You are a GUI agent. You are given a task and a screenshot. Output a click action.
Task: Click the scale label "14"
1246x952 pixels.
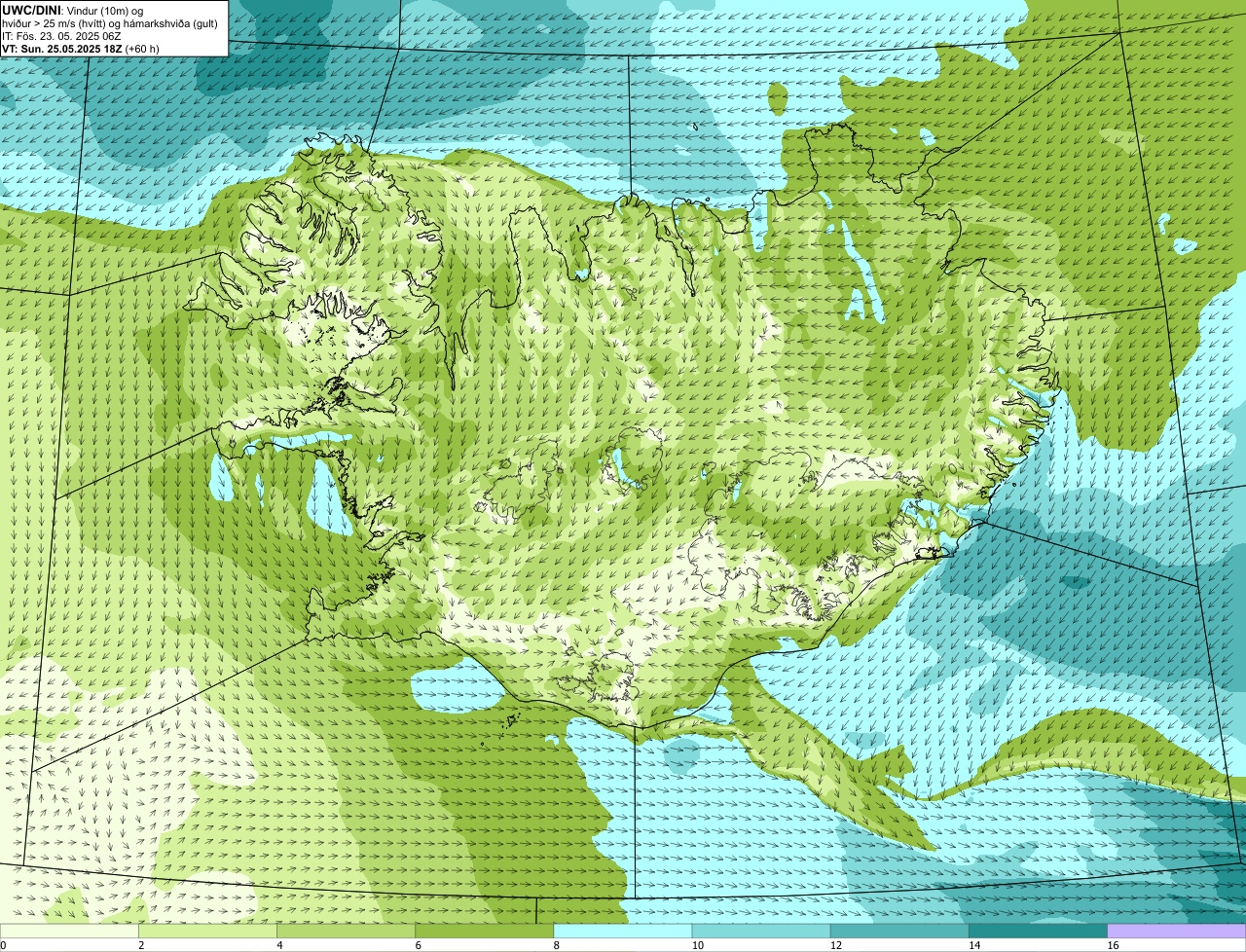pos(974,945)
